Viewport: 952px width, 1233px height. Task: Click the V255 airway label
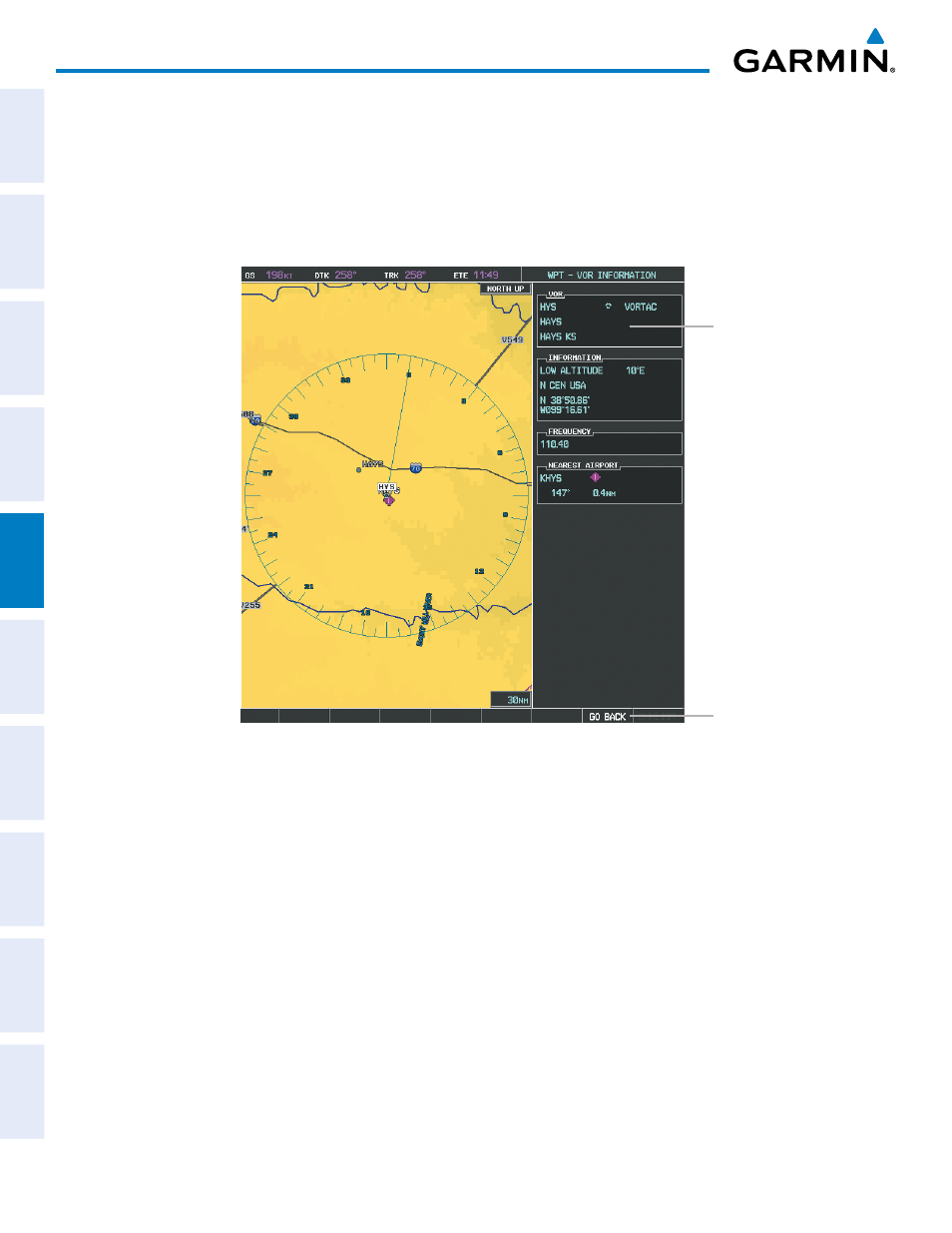tap(251, 606)
